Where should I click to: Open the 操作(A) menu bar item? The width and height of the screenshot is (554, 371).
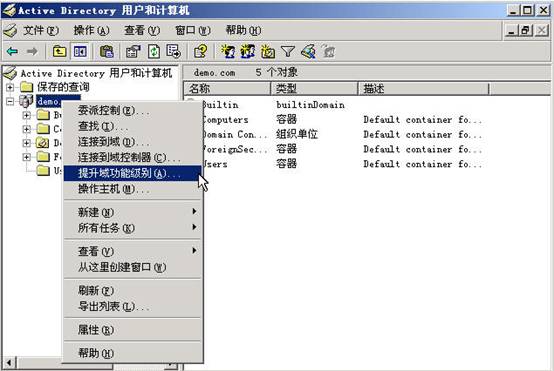pos(92,30)
